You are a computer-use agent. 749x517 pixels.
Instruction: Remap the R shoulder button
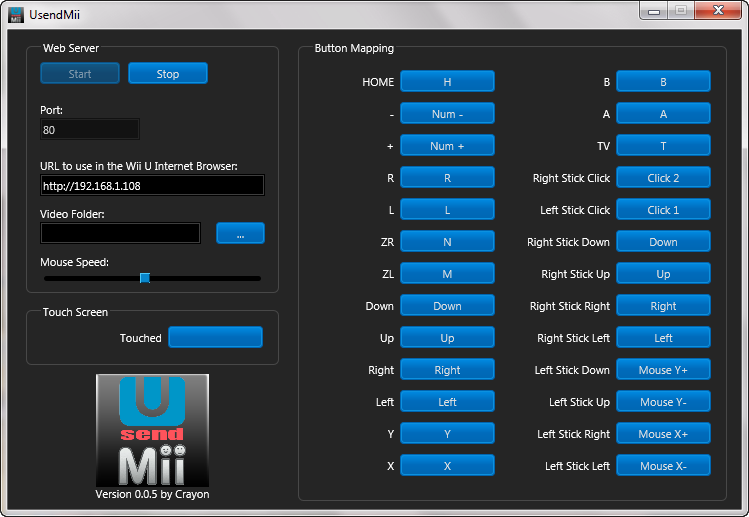pyautogui.click(x=447, y=177)
